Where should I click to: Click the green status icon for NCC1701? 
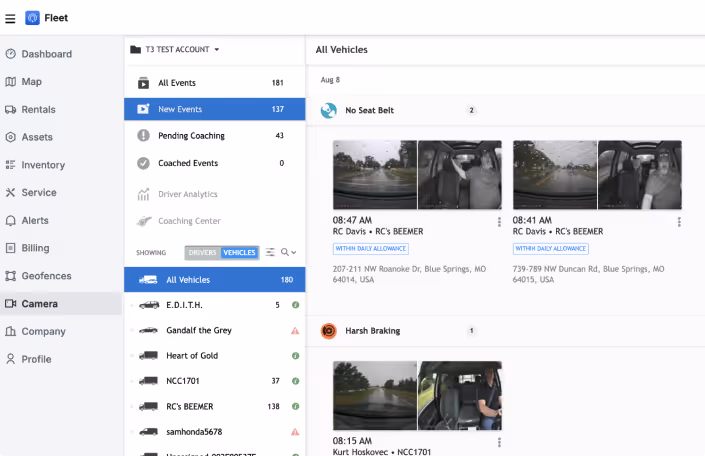click(295, 381)
